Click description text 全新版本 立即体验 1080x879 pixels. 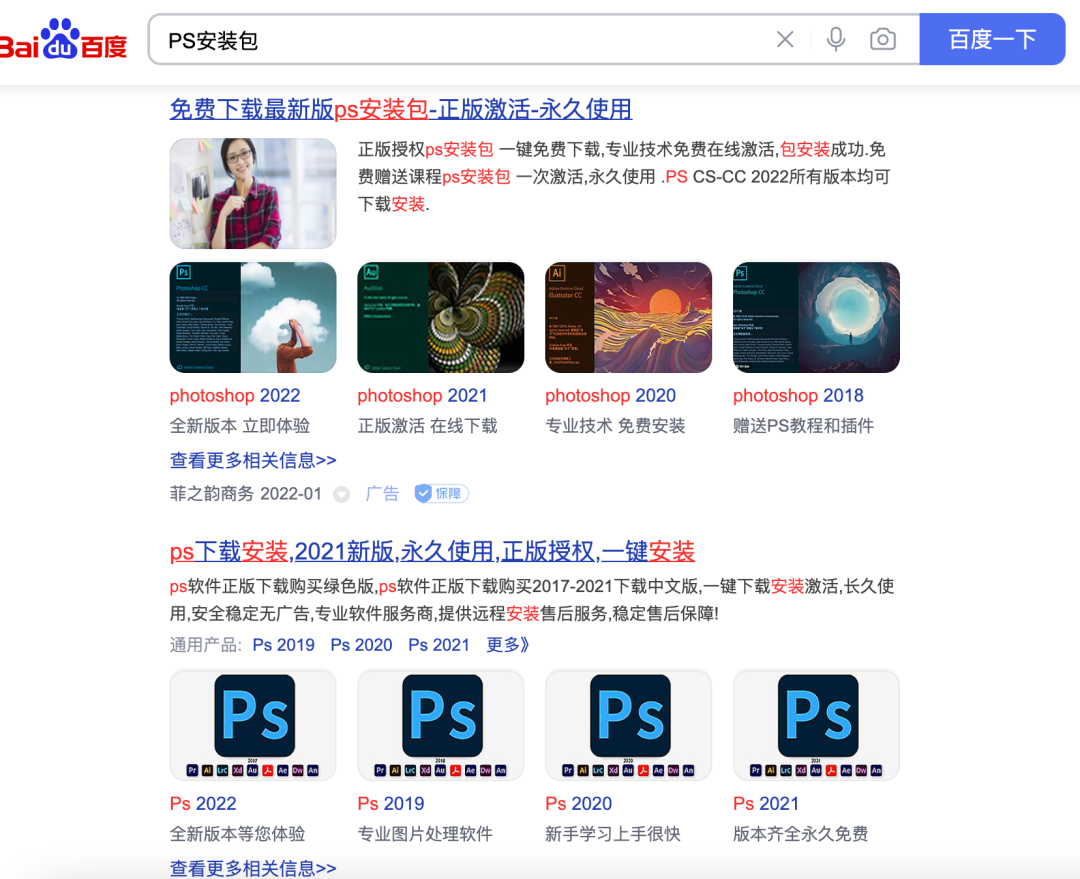(x=240, y=426)
